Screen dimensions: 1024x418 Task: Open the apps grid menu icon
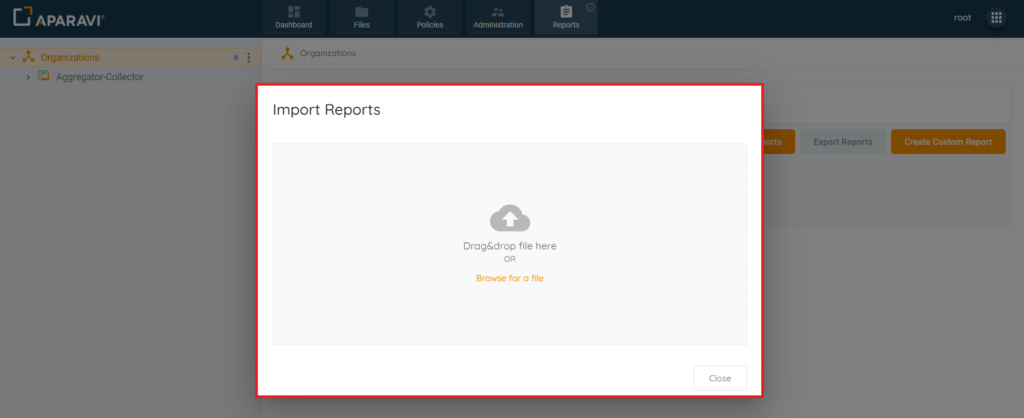coord(996,18)
